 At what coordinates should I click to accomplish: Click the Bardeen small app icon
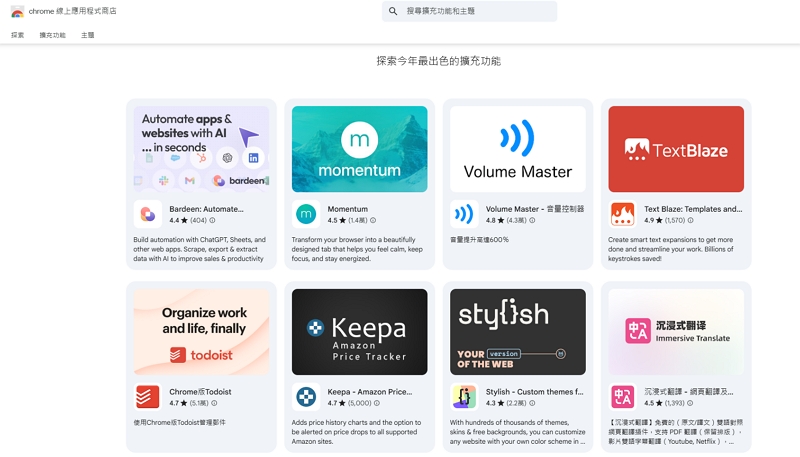[x=148, y=214]
